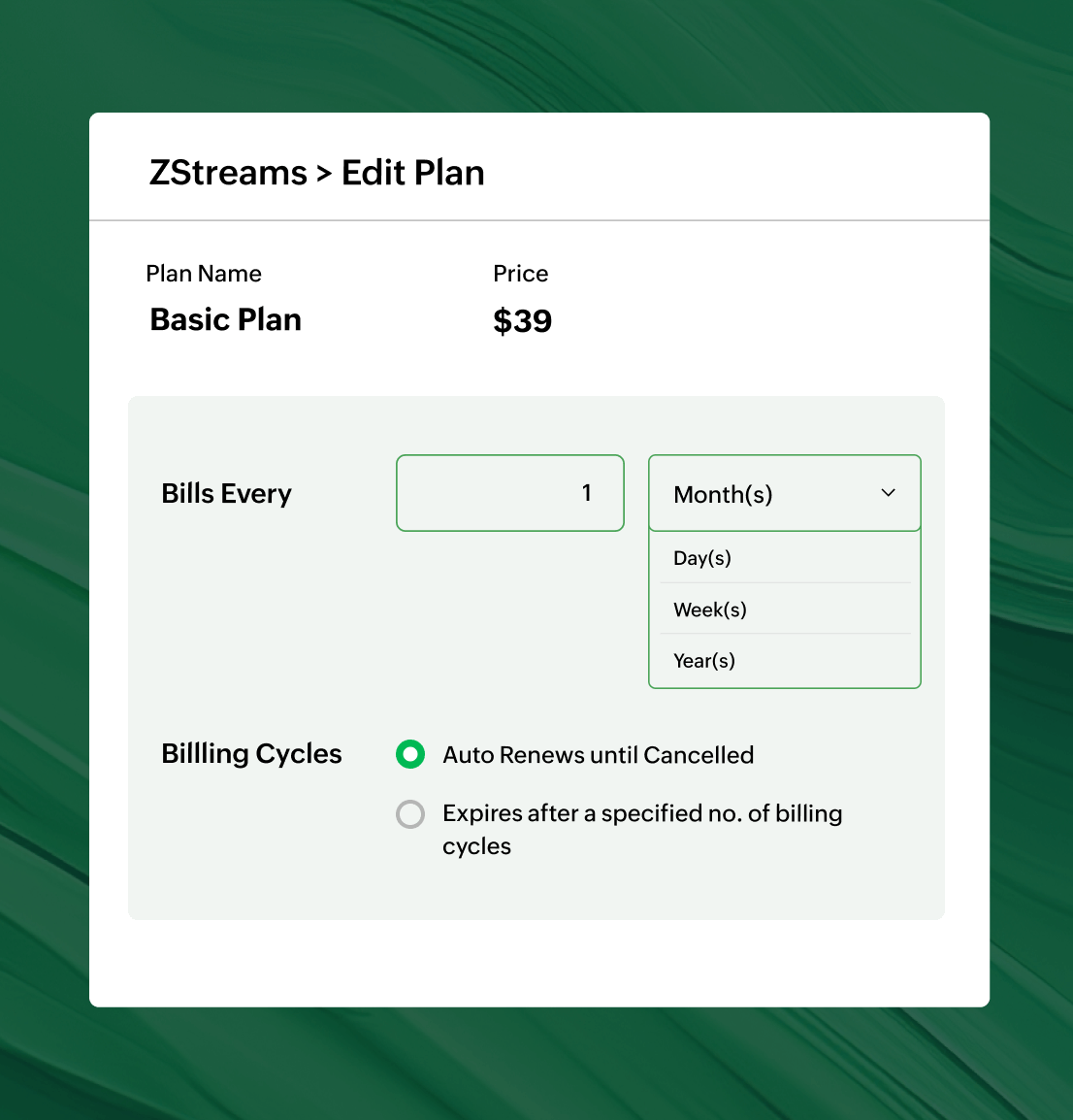Select Day(s) from the dropdown list
This screenshot has width=1073, height=1120.
click(701, 557)
